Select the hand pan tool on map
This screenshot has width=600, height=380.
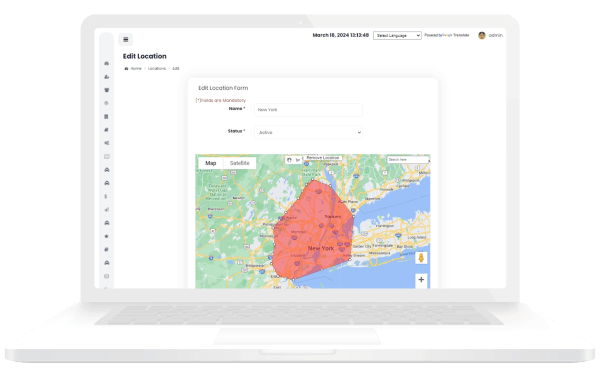[289, 160]
